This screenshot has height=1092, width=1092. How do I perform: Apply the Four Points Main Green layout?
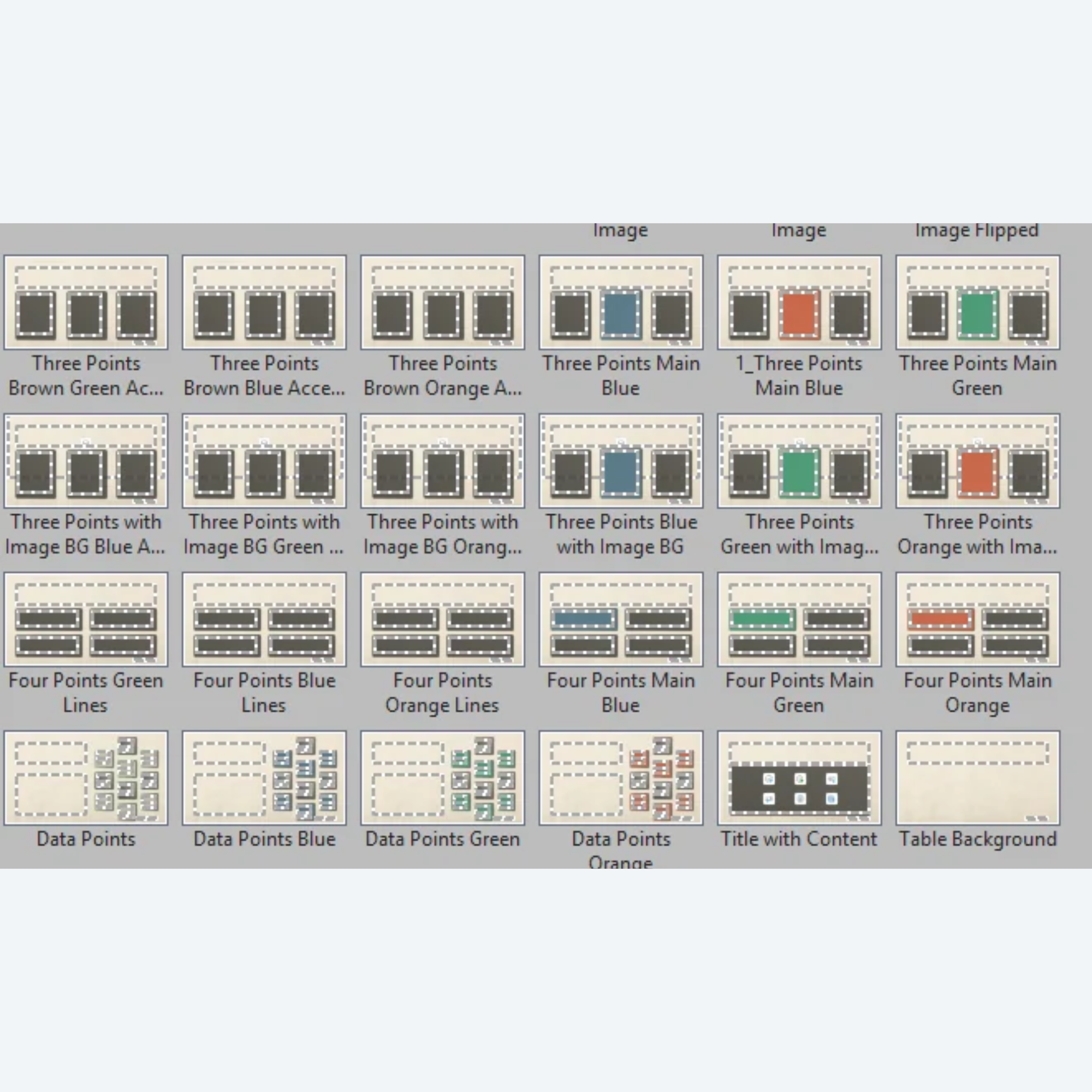pyautogui.click(x=799, y=619)
